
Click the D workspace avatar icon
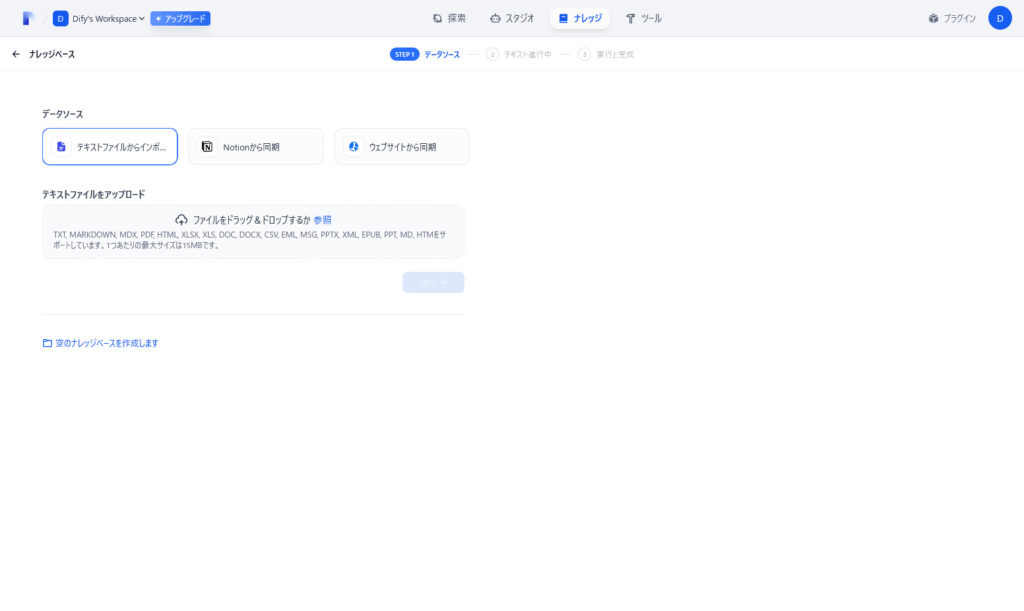click(x=61, y=18)
